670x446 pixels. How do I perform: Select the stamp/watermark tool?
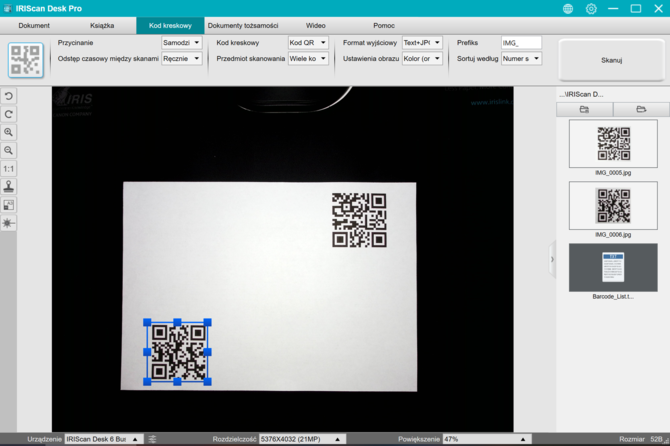pos(9,187)
